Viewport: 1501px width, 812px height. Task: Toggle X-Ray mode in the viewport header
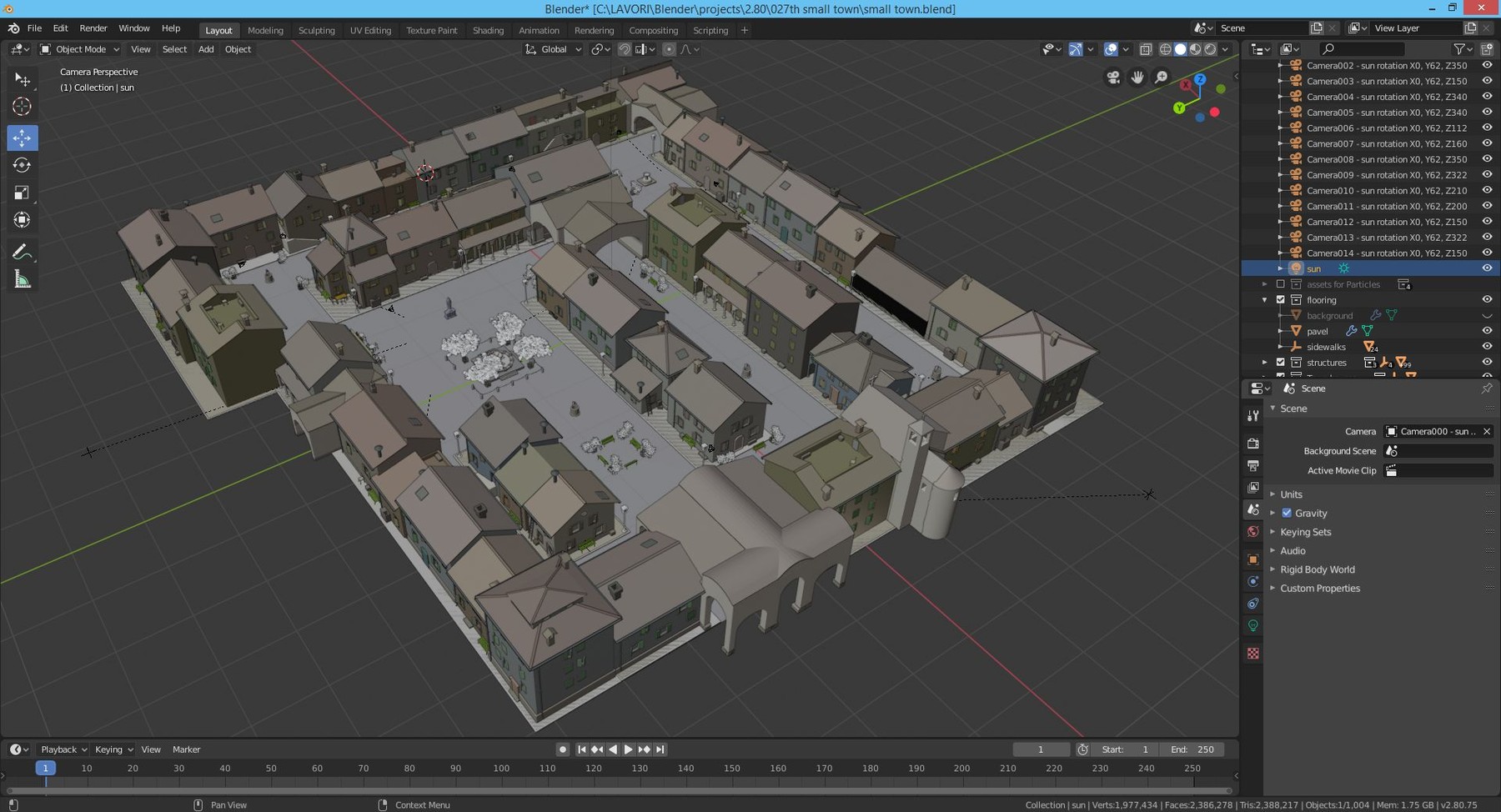pos(1146,49)
